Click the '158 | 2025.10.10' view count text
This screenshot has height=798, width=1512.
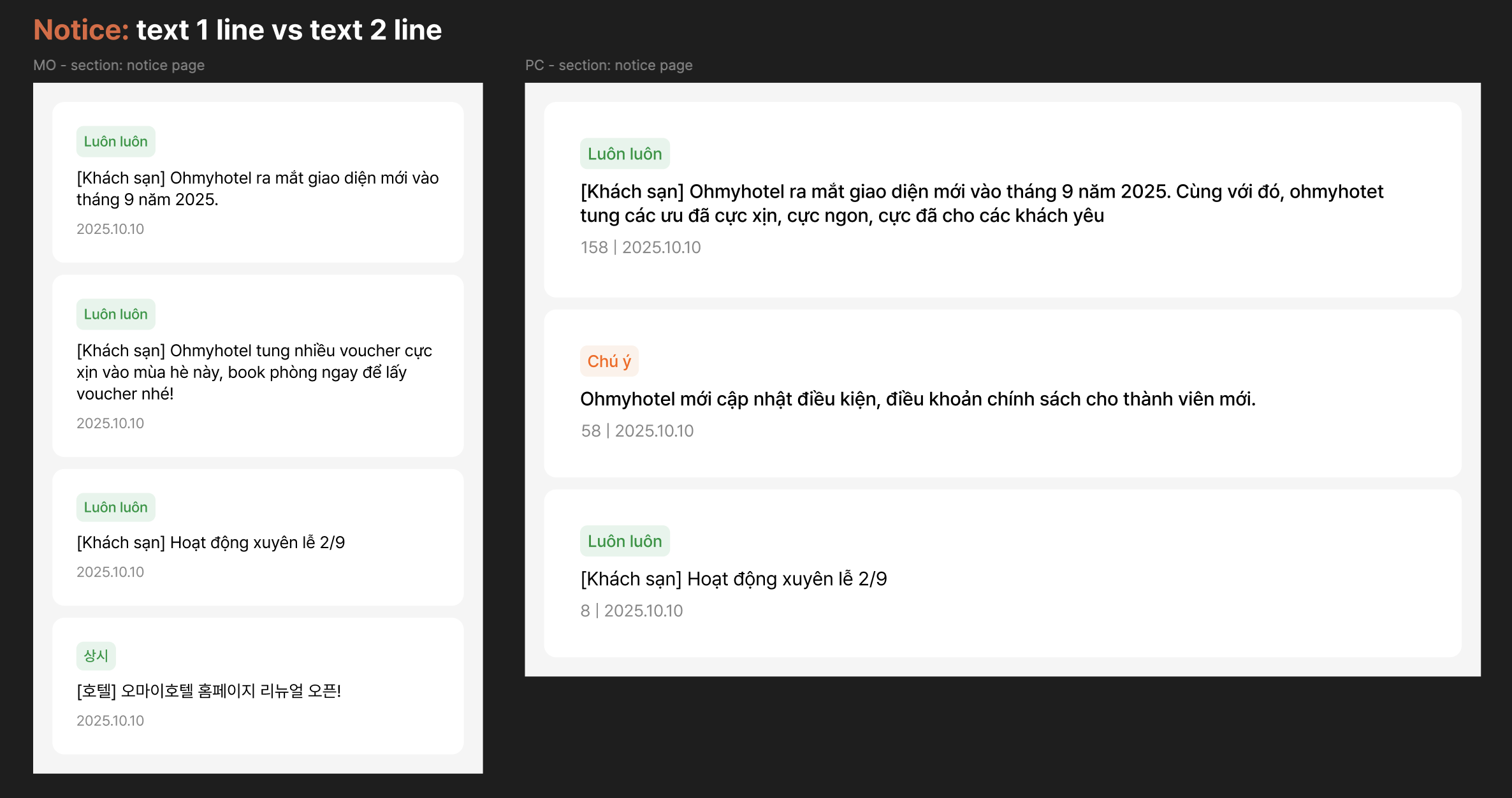(x=640, y=247)
